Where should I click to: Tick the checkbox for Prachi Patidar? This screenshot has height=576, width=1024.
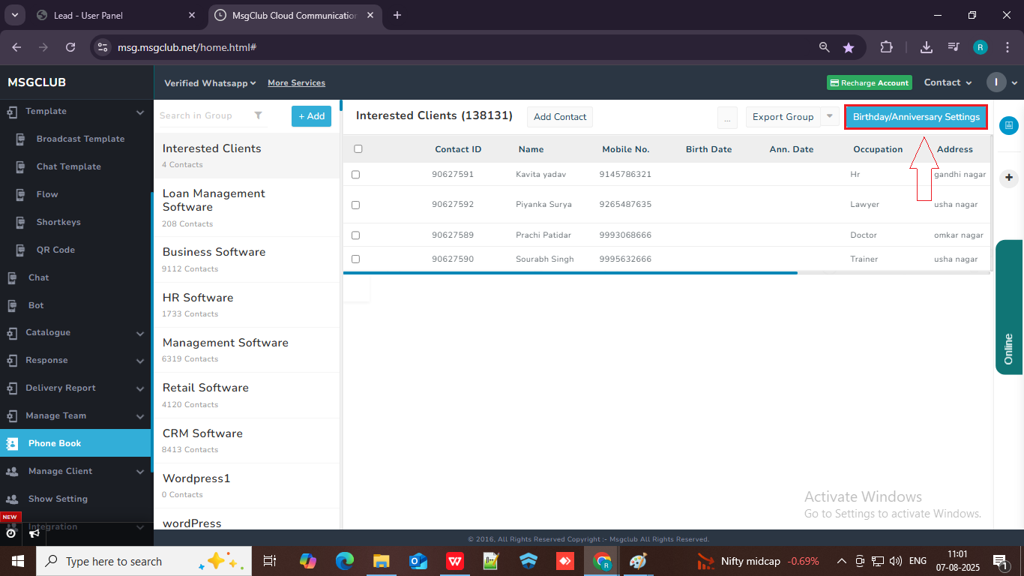point(355,235)
